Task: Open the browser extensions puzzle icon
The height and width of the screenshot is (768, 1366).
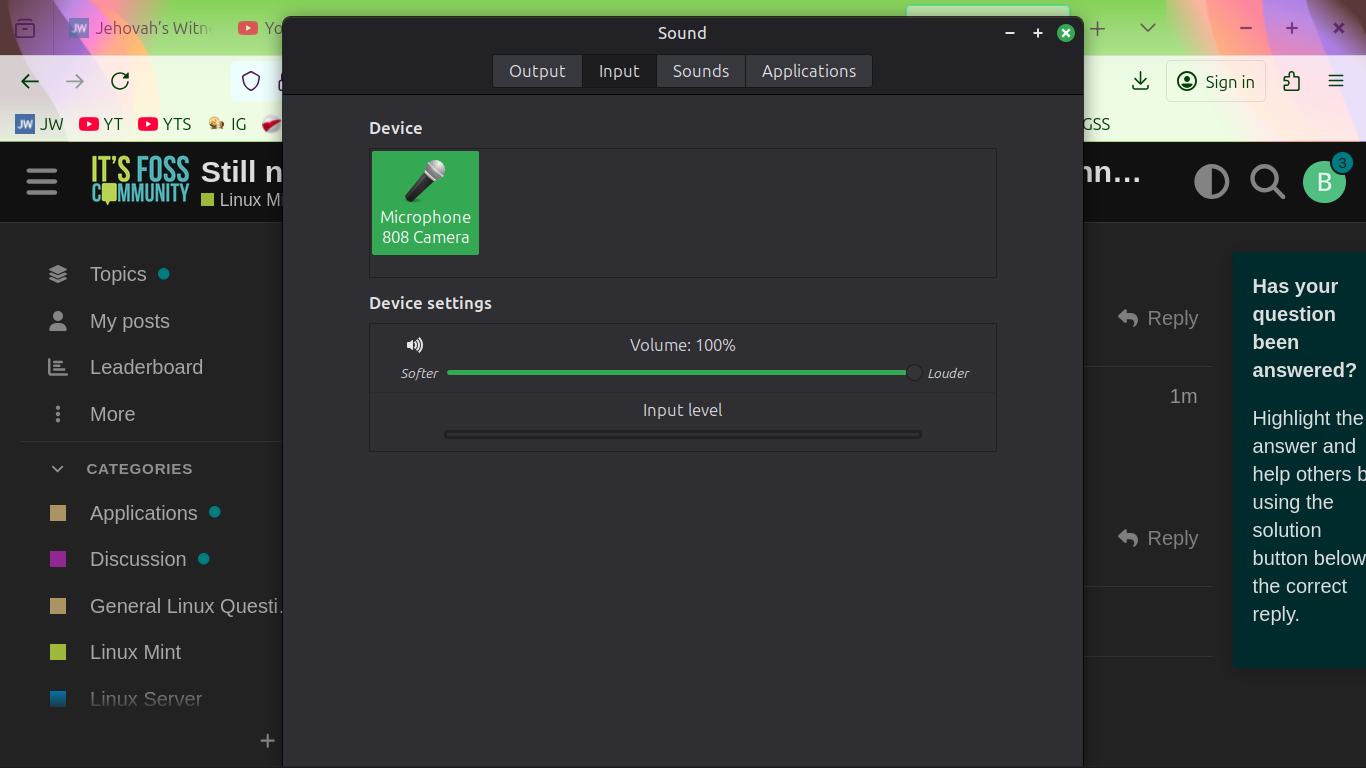Action: point(1292,82)
